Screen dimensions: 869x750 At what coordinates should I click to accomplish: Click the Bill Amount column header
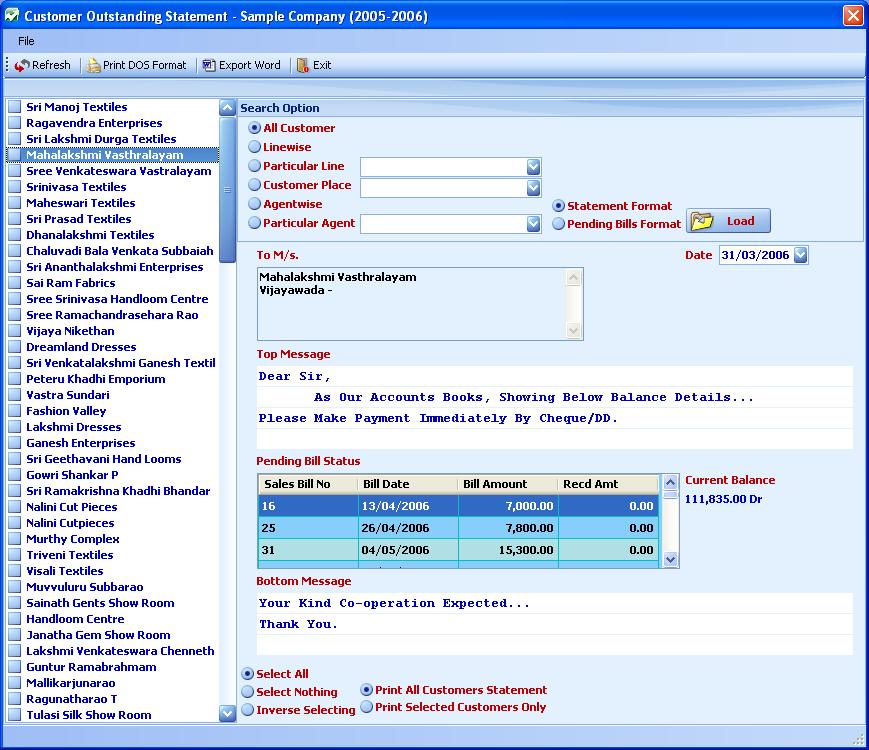click(x=508, y=484)
